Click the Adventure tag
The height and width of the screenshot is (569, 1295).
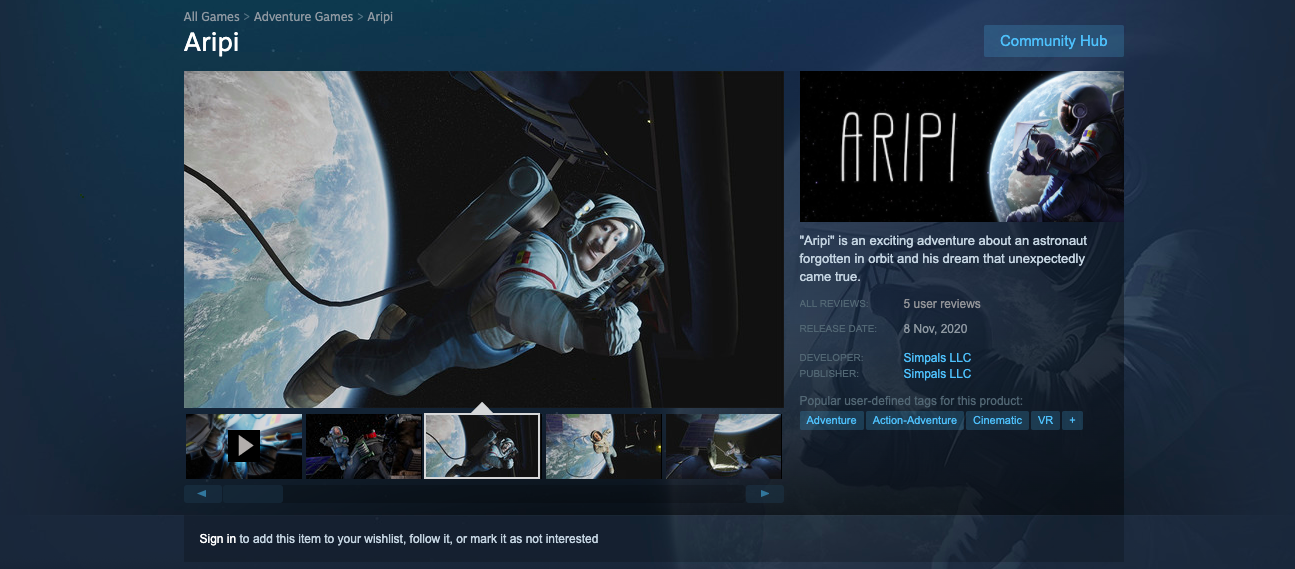[831, 420]
